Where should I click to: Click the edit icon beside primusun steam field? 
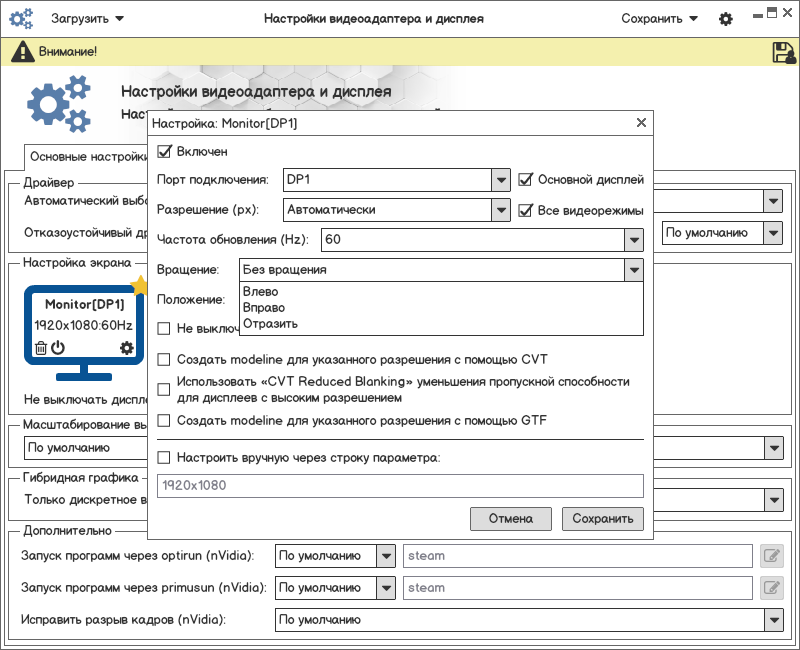click(771, 588)
